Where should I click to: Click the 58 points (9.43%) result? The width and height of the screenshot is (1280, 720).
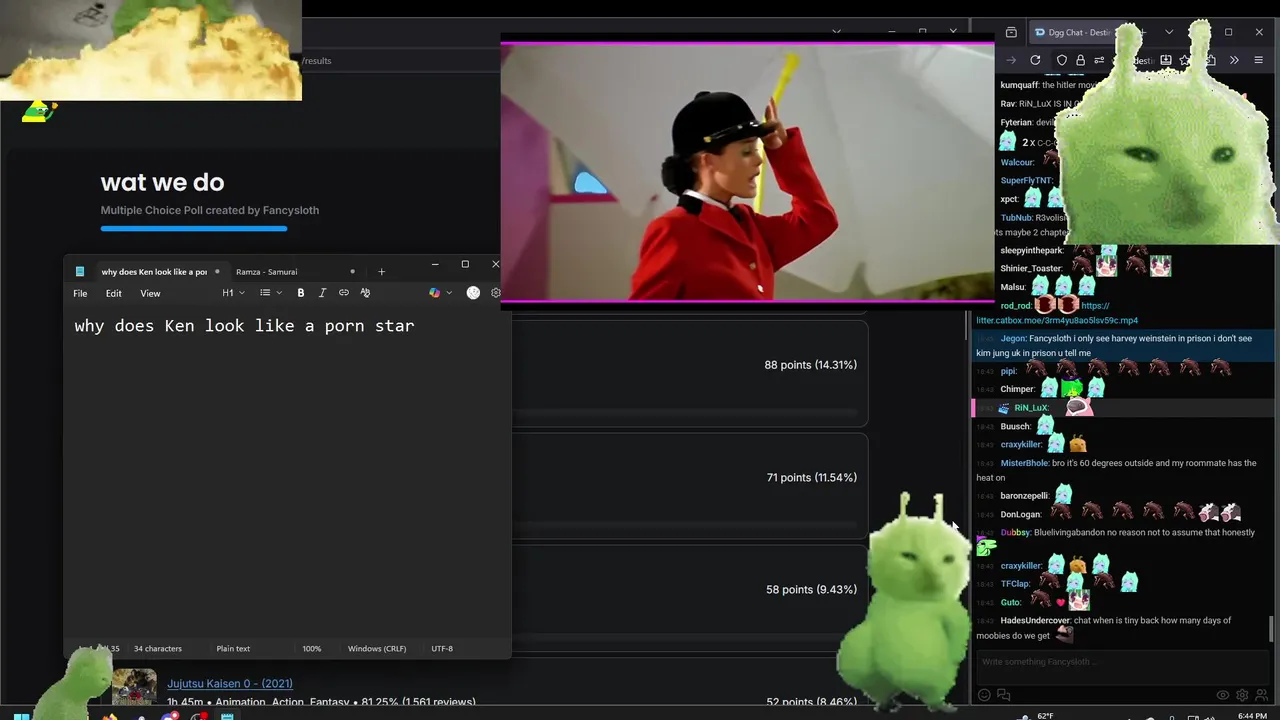pos(811,590)
